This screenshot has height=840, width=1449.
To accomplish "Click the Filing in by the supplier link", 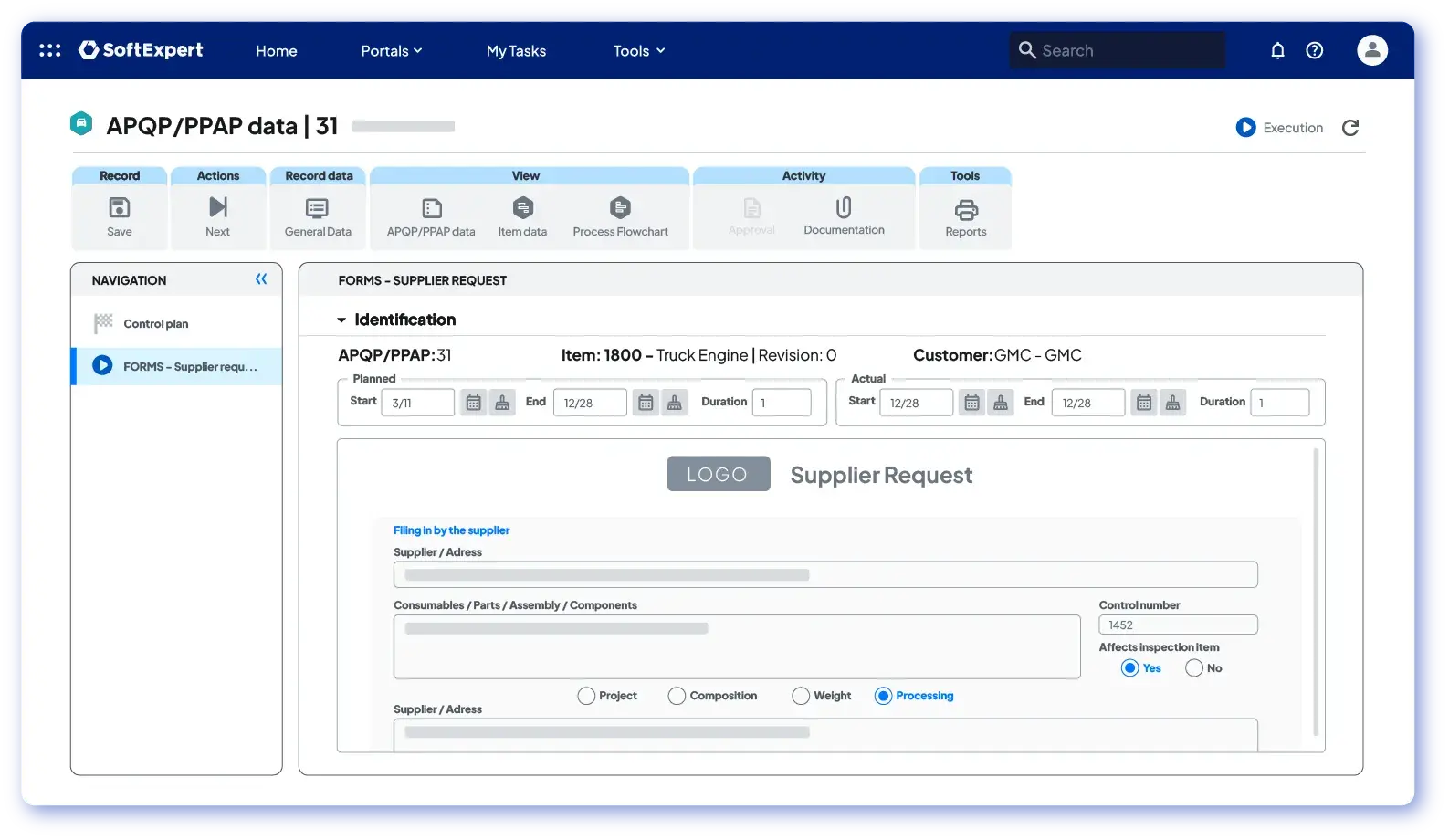I will tap(451, 530).
